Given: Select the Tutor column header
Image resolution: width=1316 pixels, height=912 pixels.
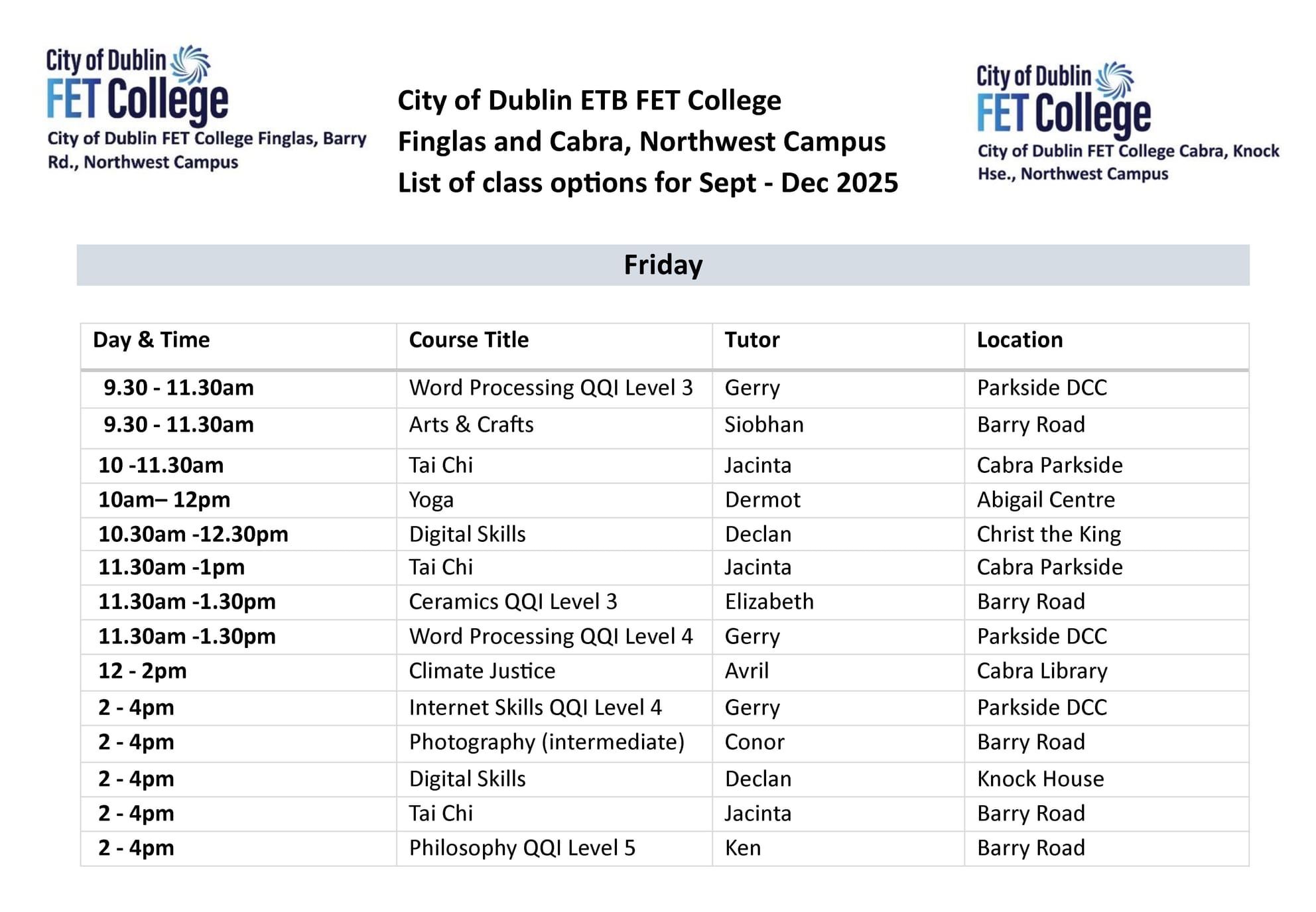Looking at the screenshot, I should pos(752,340).
